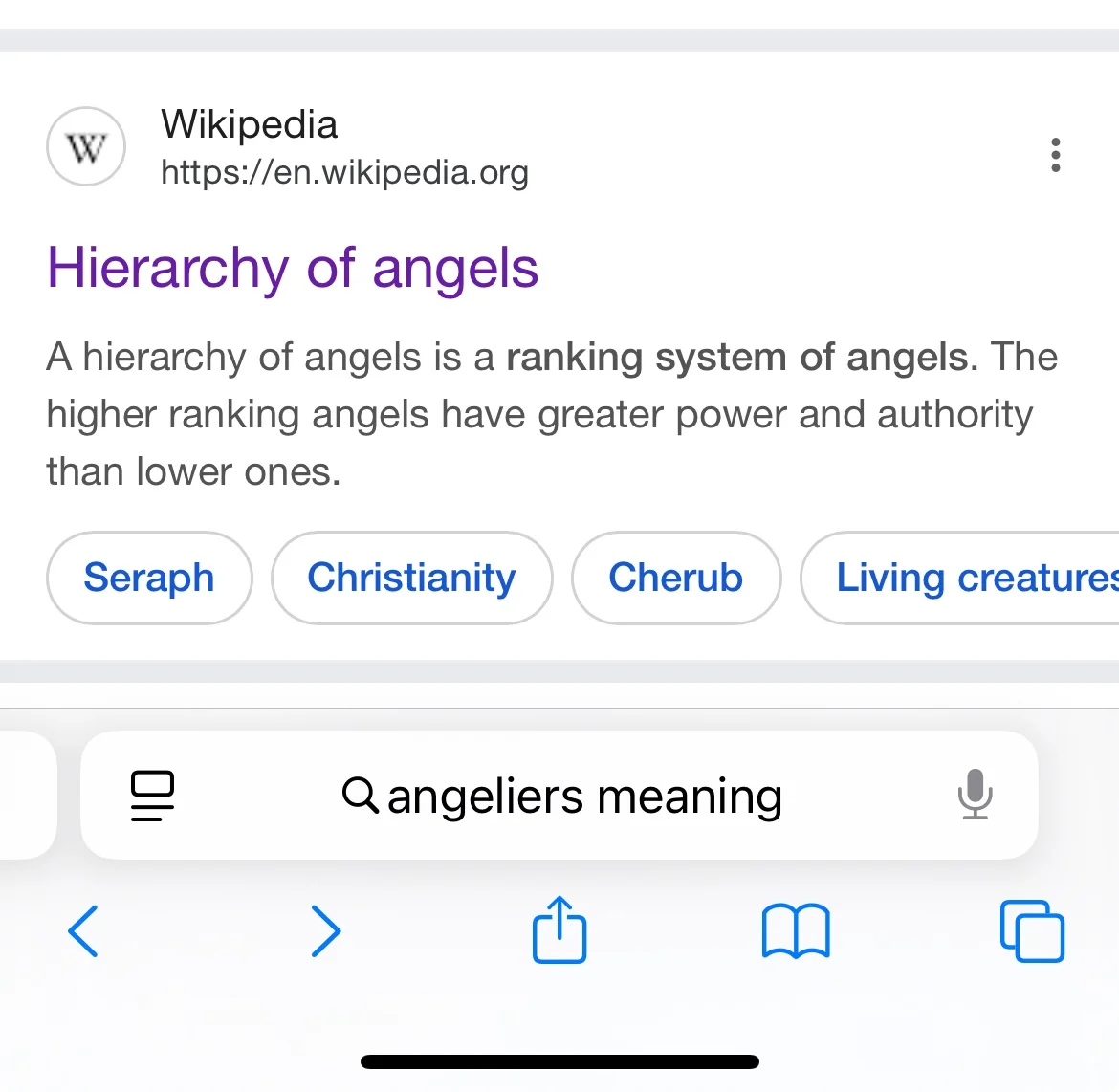Show all open tabs icon

[1032, 930]
